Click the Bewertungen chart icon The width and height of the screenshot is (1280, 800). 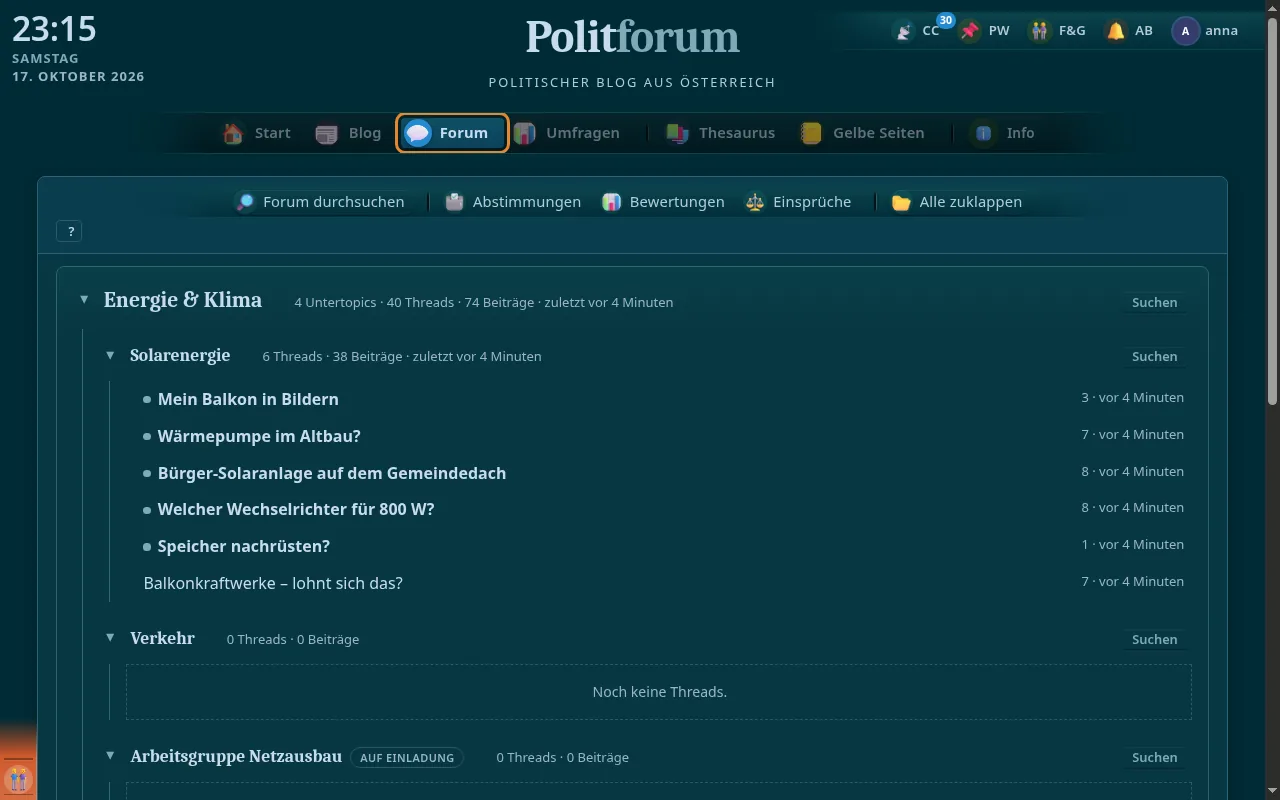point(611,202)
